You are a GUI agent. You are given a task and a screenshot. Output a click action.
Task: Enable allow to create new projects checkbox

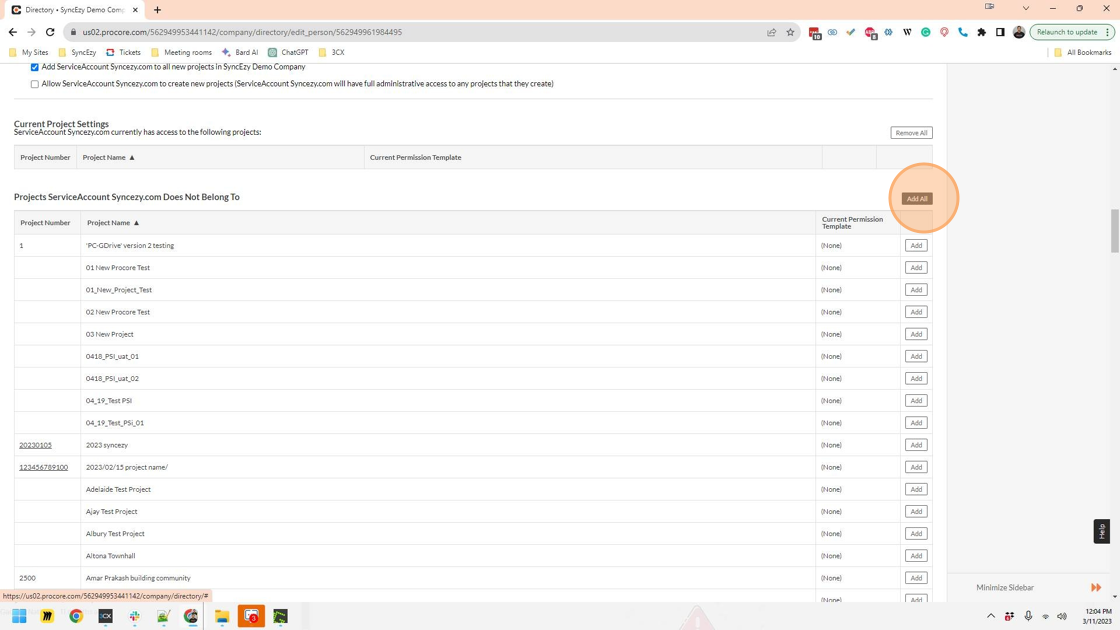tap(34, 84)
